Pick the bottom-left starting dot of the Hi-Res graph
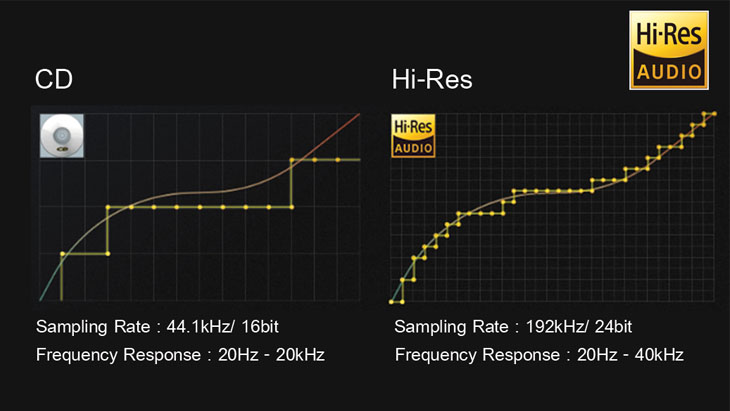730x411 pixels. coord(391,301)
